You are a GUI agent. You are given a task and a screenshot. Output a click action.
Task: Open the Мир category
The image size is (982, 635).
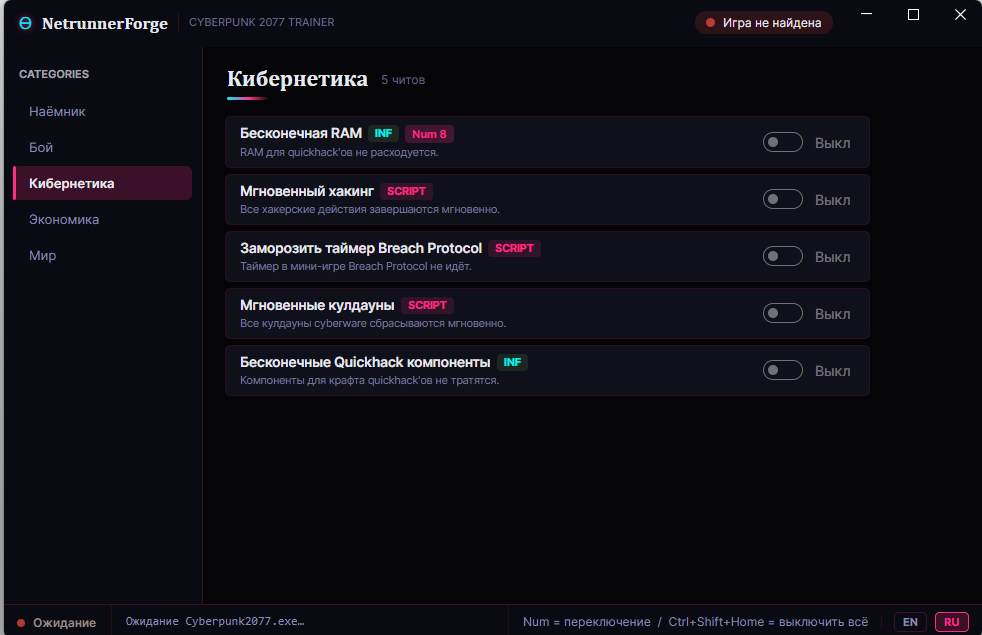(x=102, y=256)
